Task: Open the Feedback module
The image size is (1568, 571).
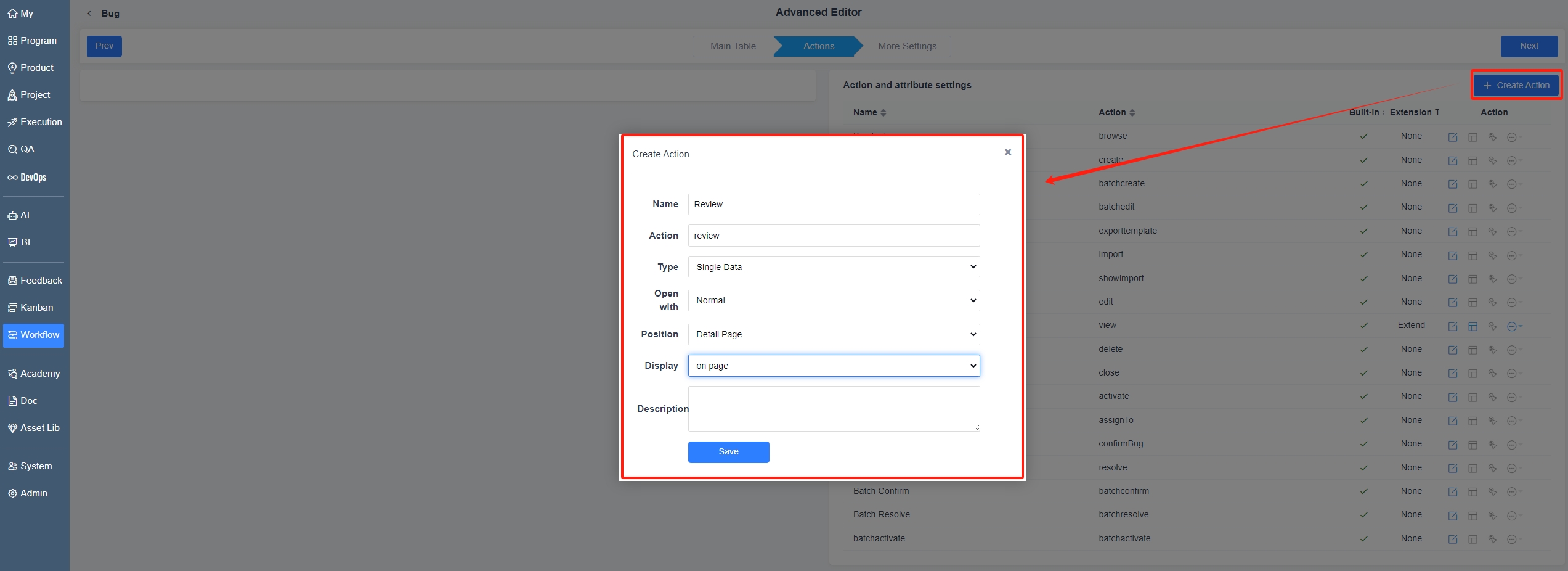Action: pos(35,281)
